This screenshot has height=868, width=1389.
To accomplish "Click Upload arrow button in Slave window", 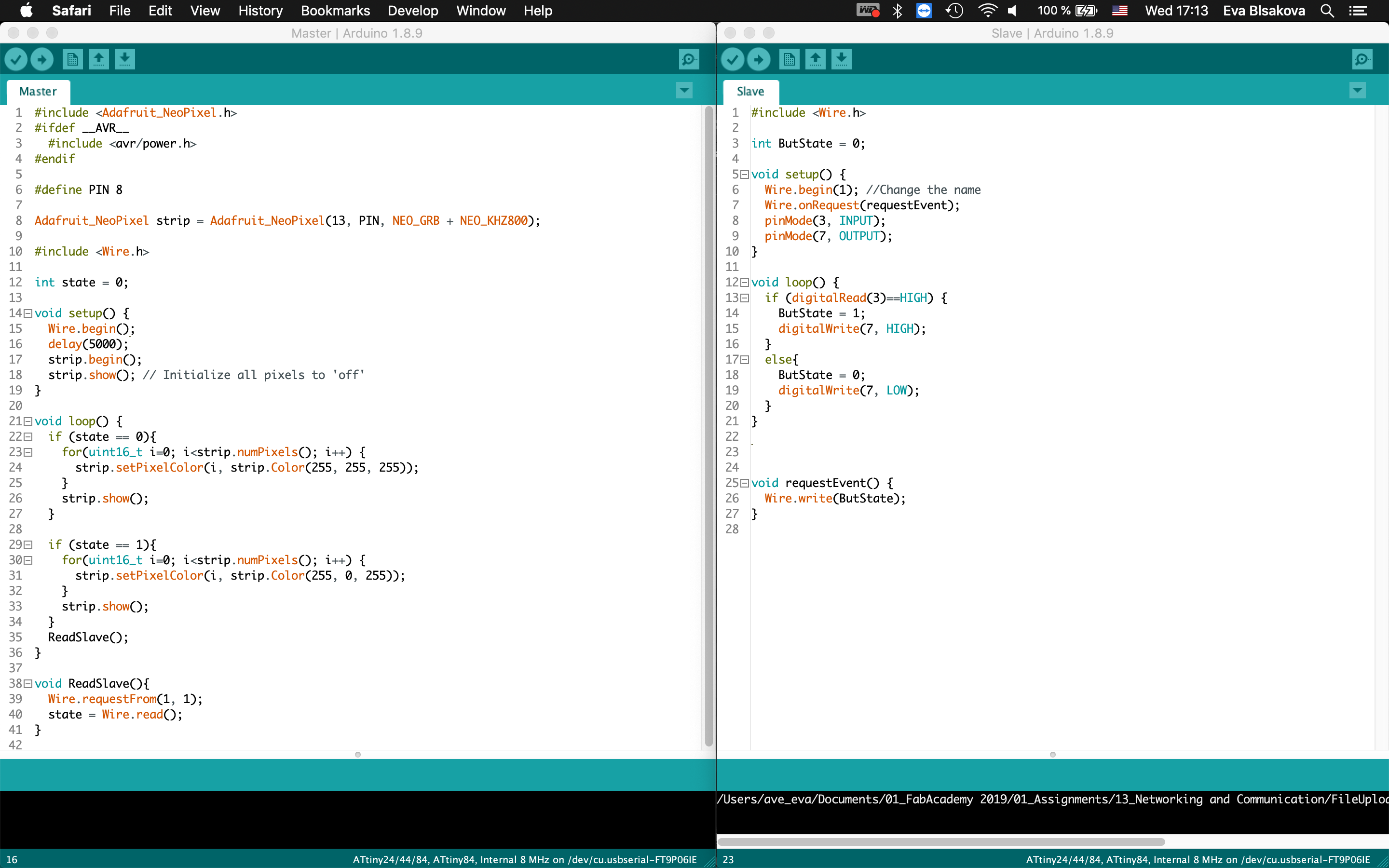I will tap(758, 59).
